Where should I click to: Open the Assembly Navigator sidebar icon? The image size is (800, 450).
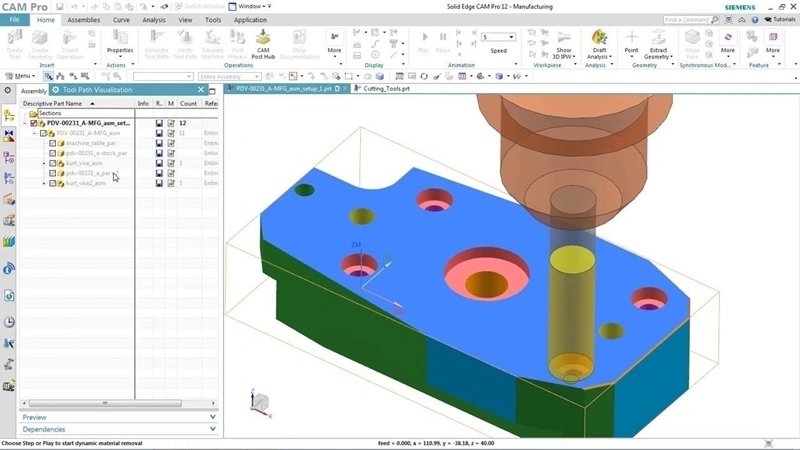pyautogui.click(x=9, y=115)
